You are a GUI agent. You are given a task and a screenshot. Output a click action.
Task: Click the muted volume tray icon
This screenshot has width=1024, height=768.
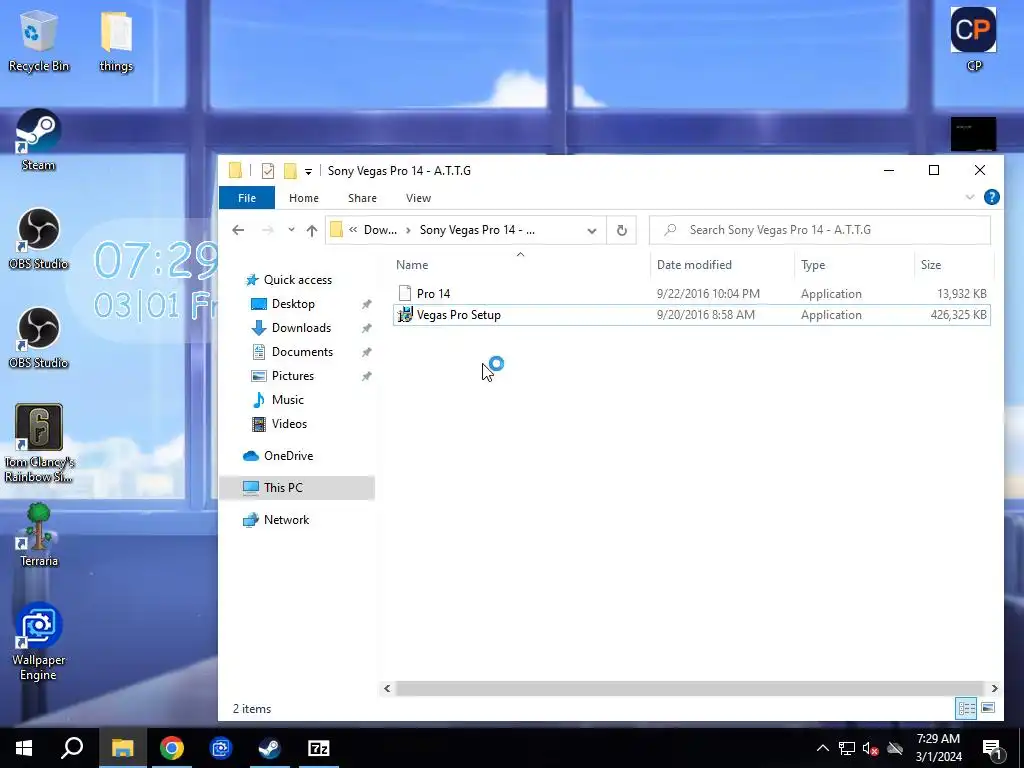tap(870, 748)
